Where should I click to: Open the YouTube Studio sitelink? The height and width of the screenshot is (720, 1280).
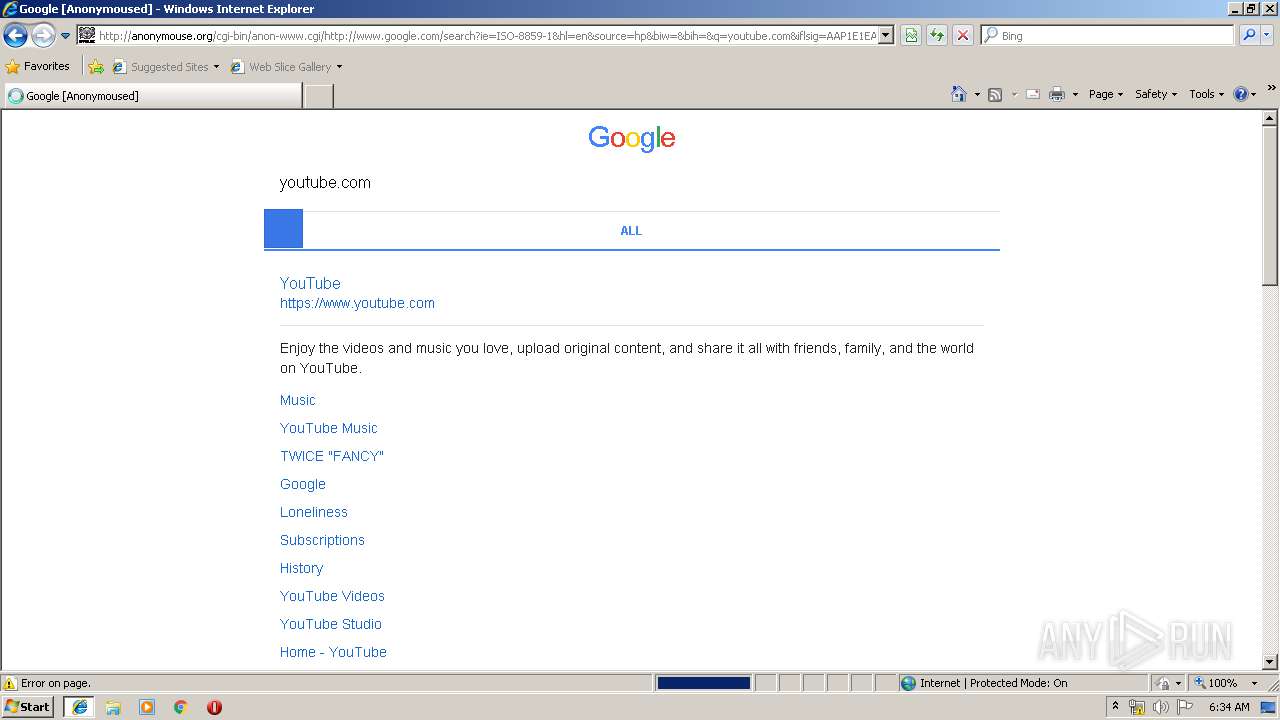coord(331,624)
